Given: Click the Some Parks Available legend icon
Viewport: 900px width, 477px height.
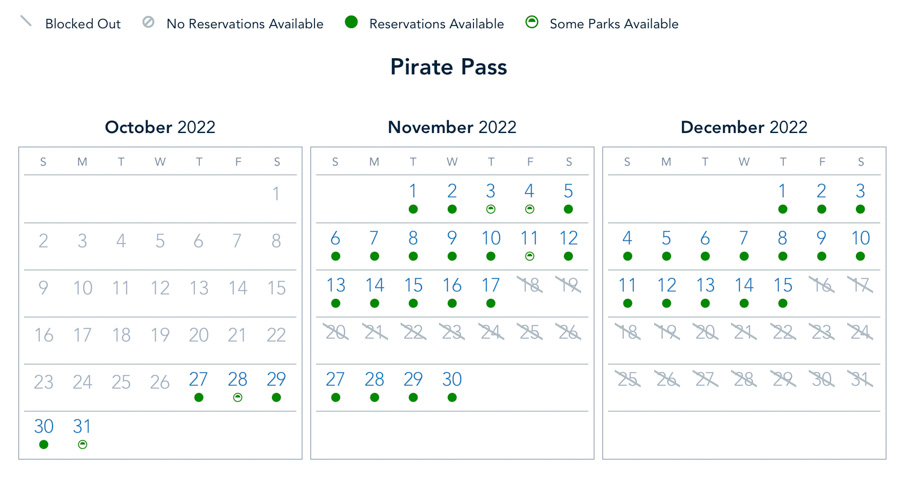Looking at the screenshot, I should (532, 22).
